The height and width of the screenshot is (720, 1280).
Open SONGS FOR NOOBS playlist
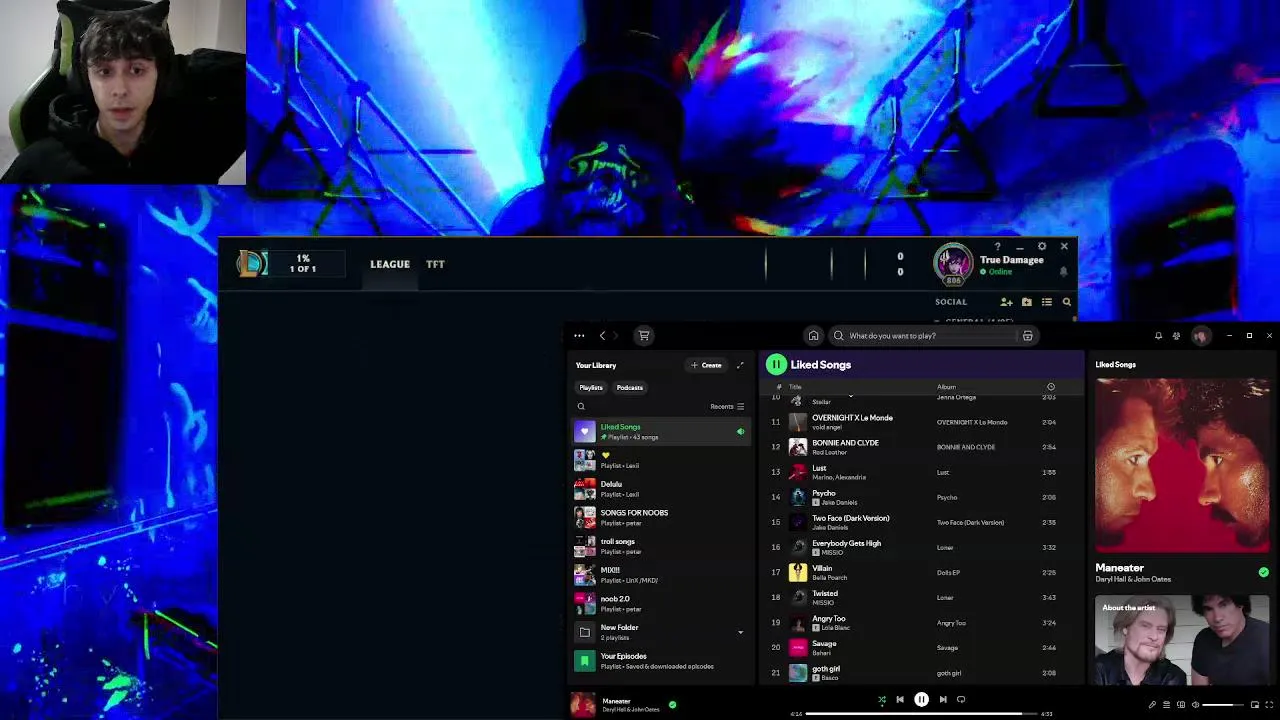coord(661,517)
